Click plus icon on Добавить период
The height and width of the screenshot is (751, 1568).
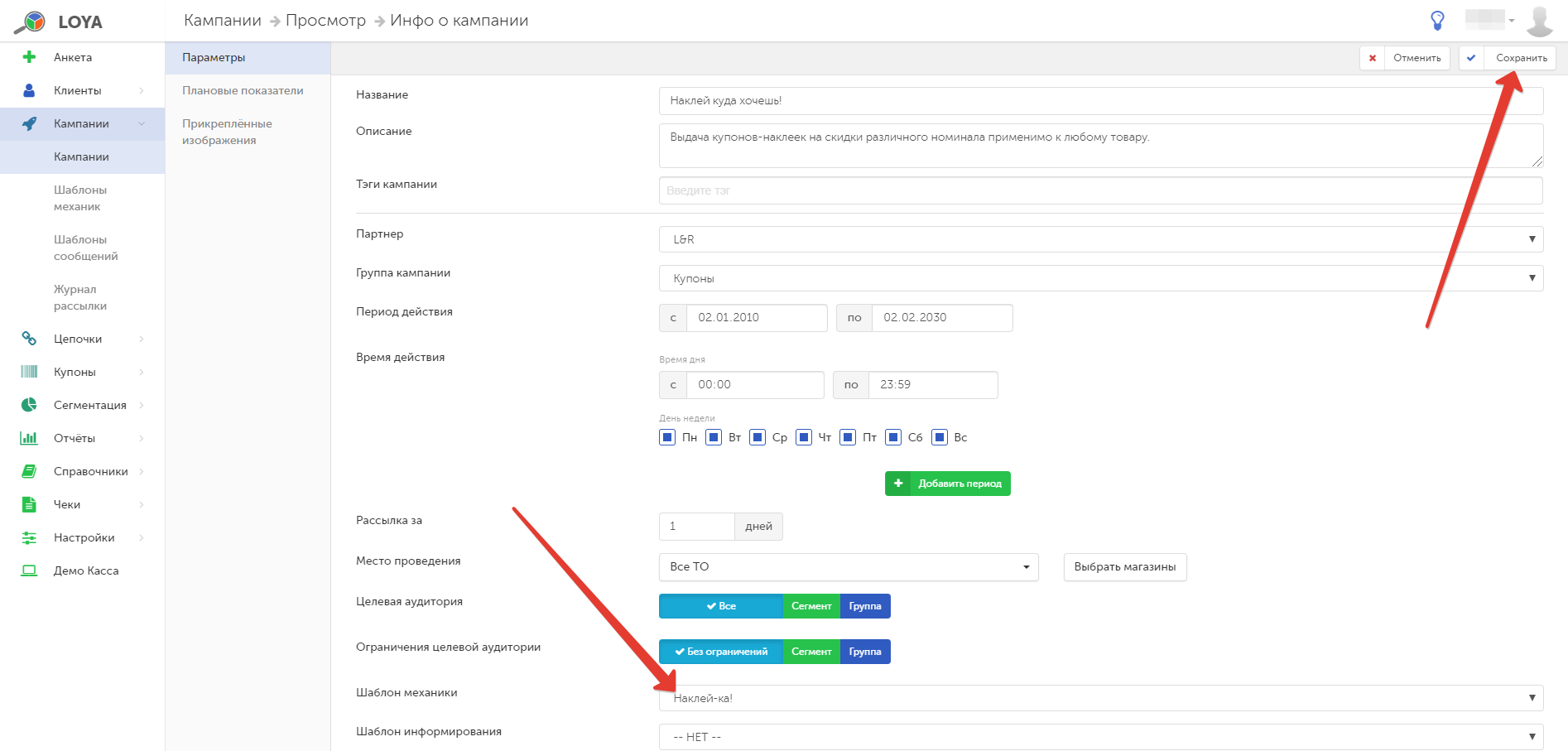coord(898,484)
